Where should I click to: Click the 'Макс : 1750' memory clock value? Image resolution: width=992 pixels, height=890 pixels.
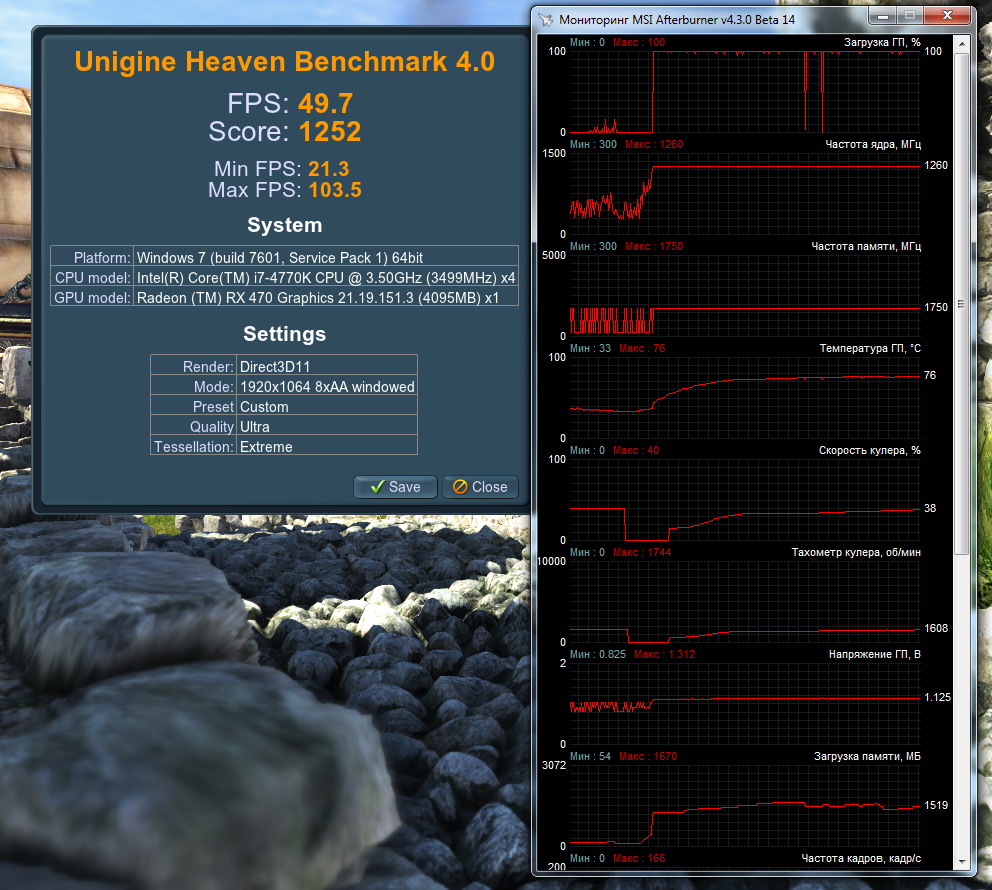click(654, 246)
